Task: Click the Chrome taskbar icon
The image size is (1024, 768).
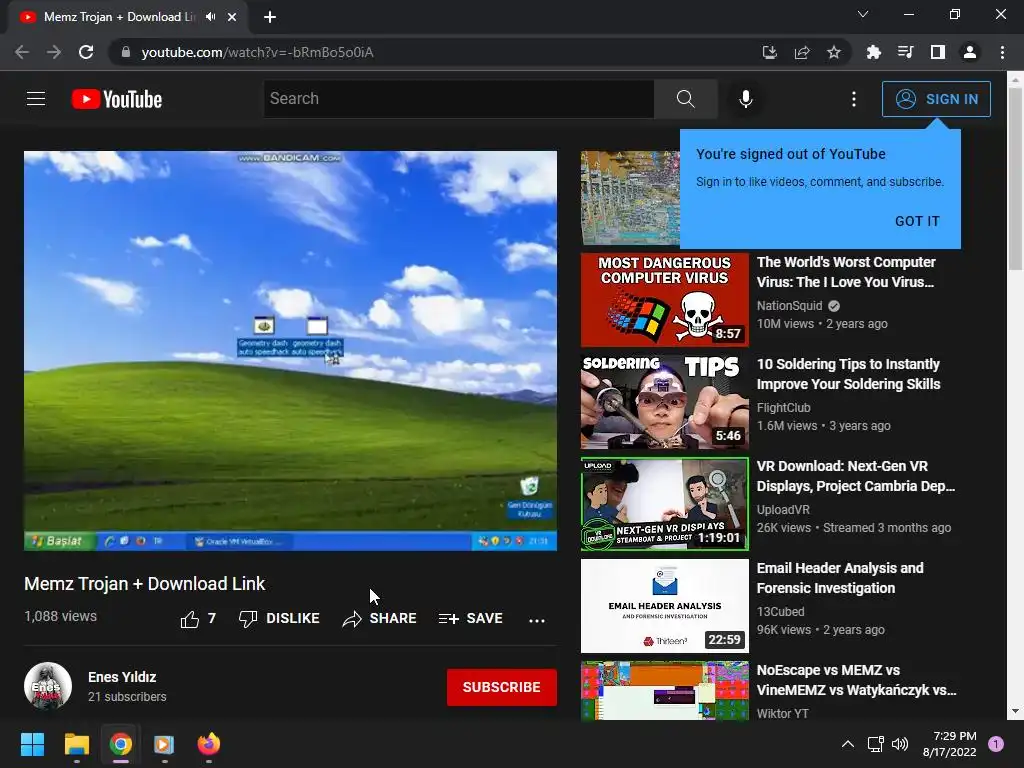Action: 121,744
